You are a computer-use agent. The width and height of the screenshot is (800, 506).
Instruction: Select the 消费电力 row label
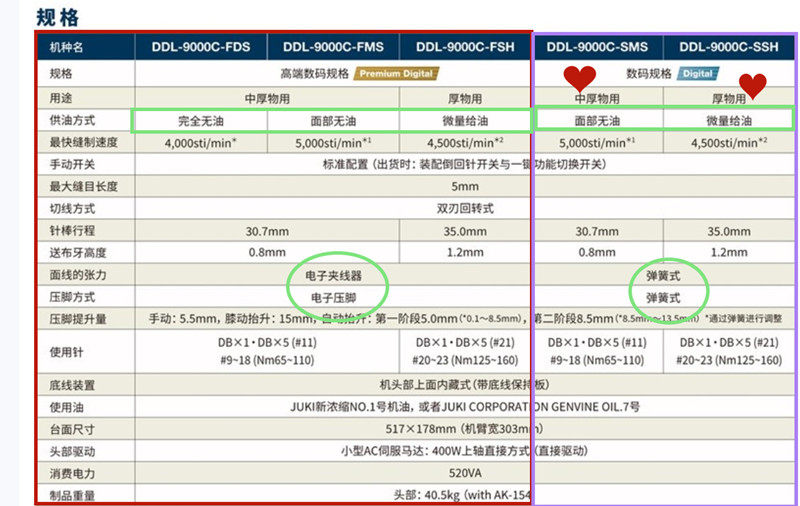pyautogui.click(x=72, y=473)
